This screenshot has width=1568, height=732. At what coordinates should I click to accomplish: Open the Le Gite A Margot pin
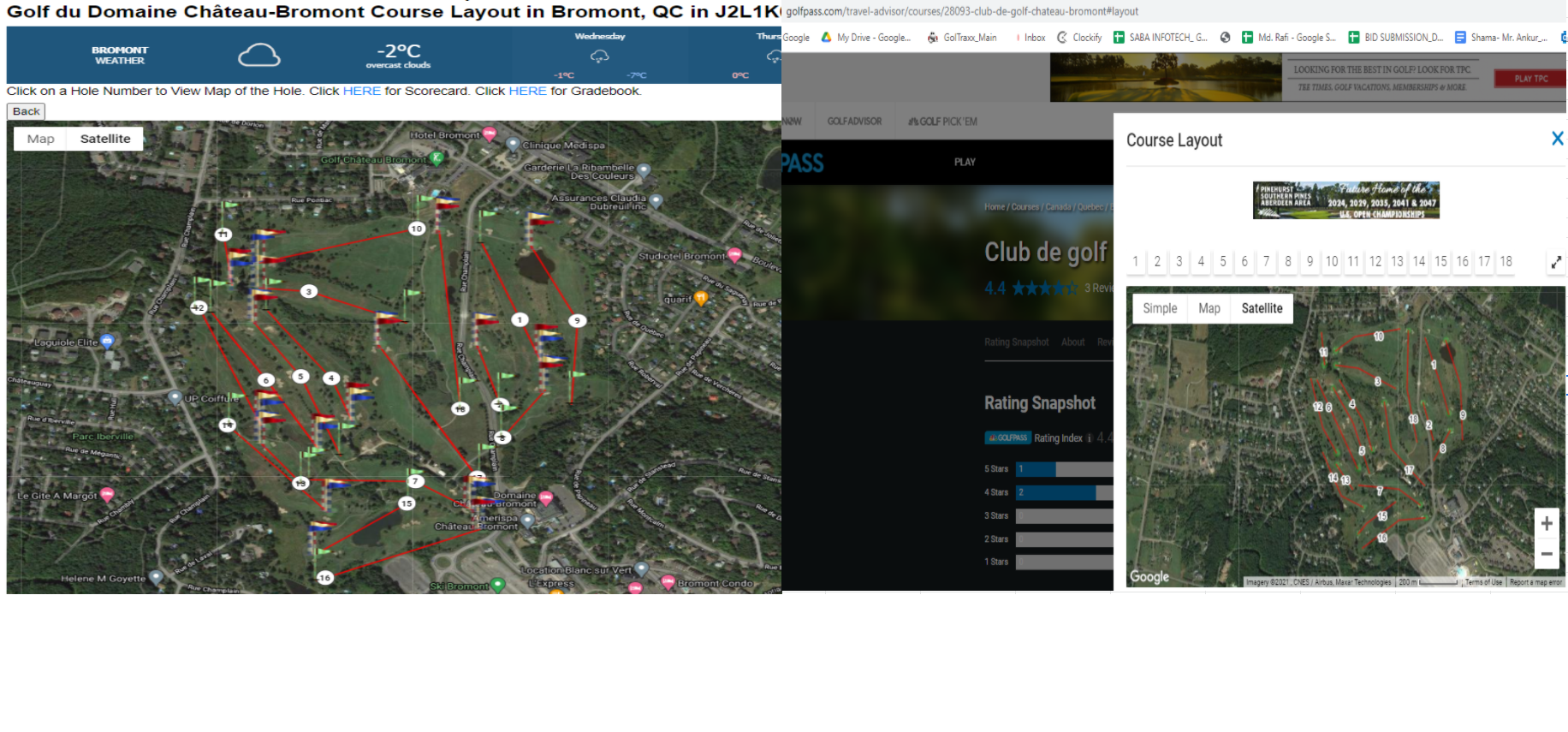pyautogui.click(x=107, y=494)
